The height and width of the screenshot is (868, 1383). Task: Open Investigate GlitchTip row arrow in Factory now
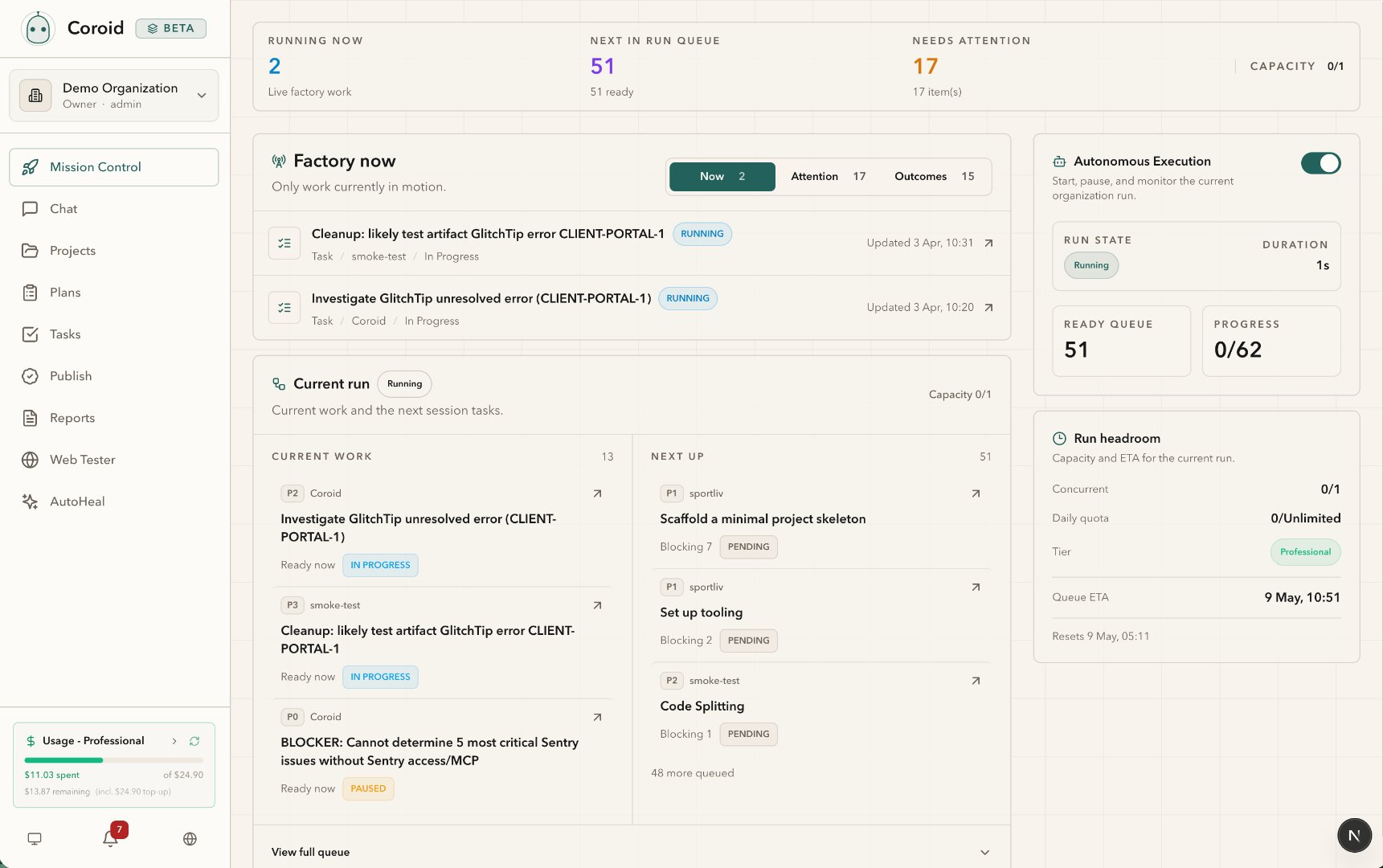(x=988, y=307)
